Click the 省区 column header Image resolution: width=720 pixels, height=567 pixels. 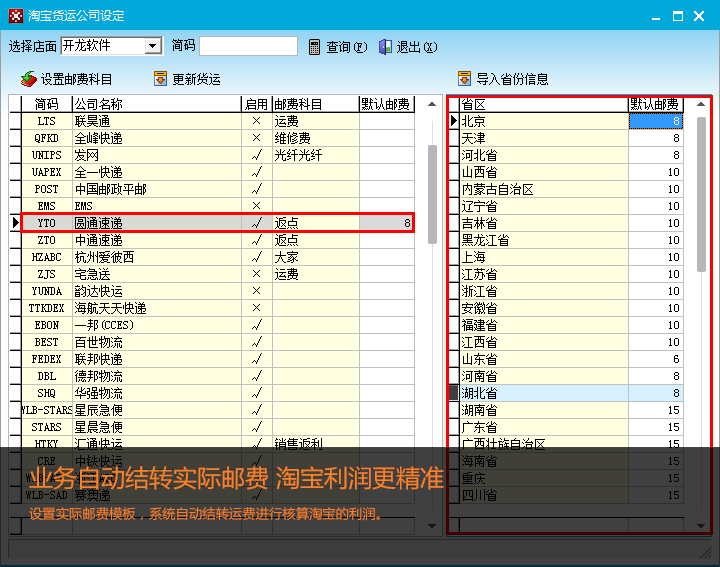click(x=544, y=104)
